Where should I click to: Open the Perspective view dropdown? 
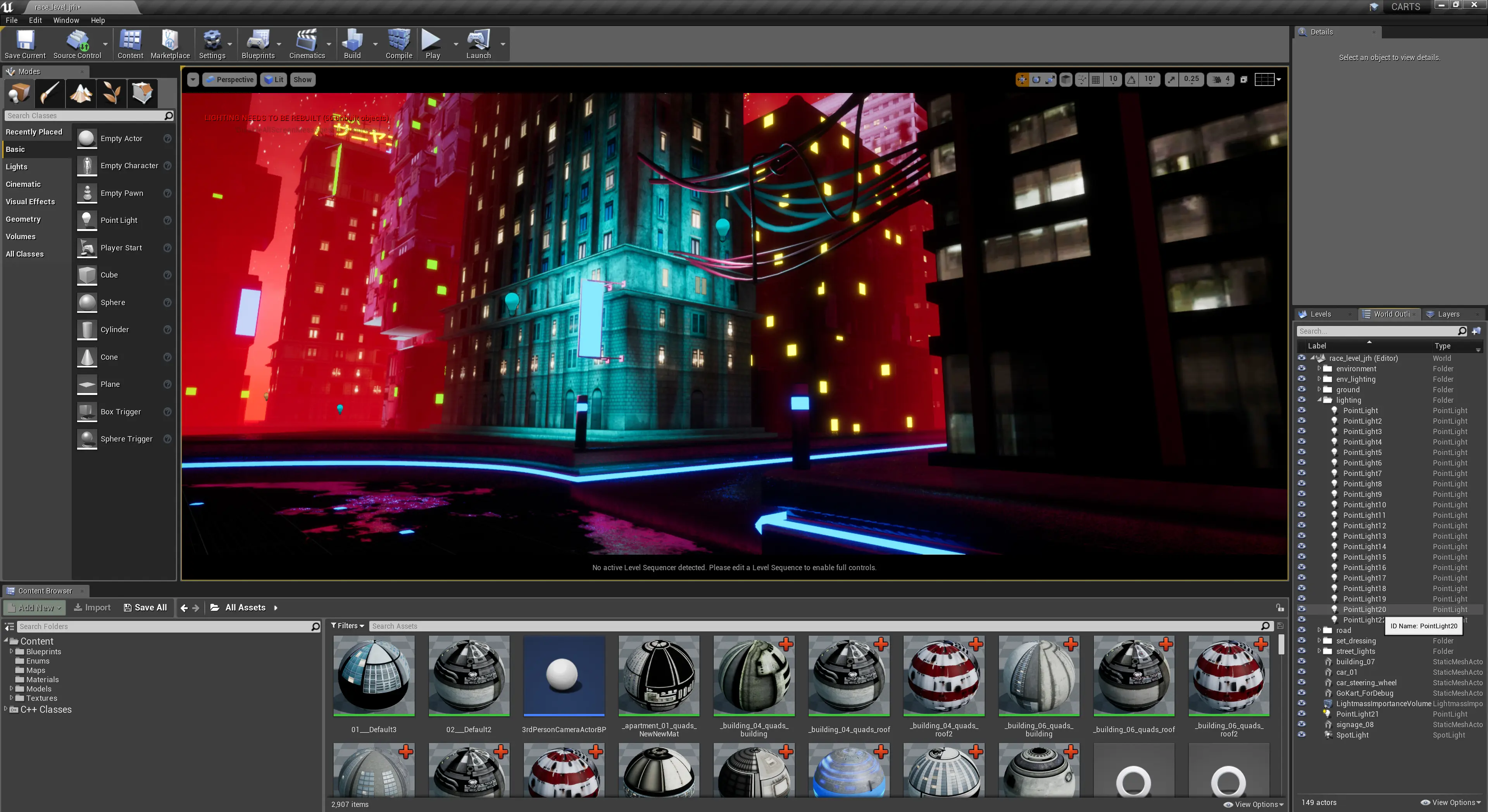tap(230, 80)
